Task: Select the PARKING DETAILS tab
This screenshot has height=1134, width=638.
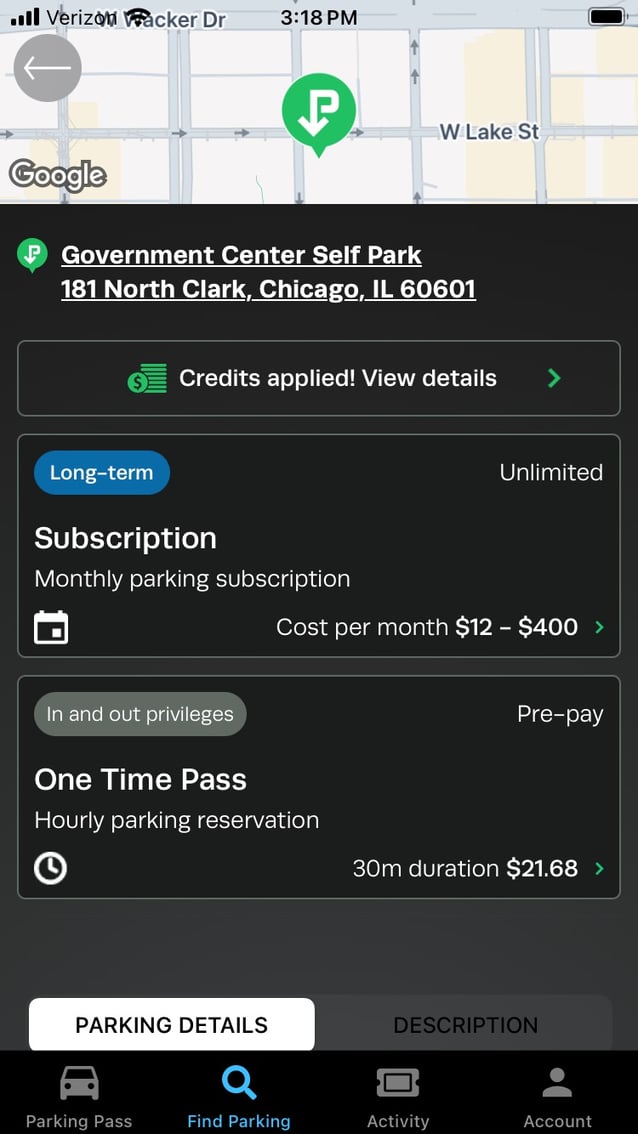Action: pos(171,1024)
